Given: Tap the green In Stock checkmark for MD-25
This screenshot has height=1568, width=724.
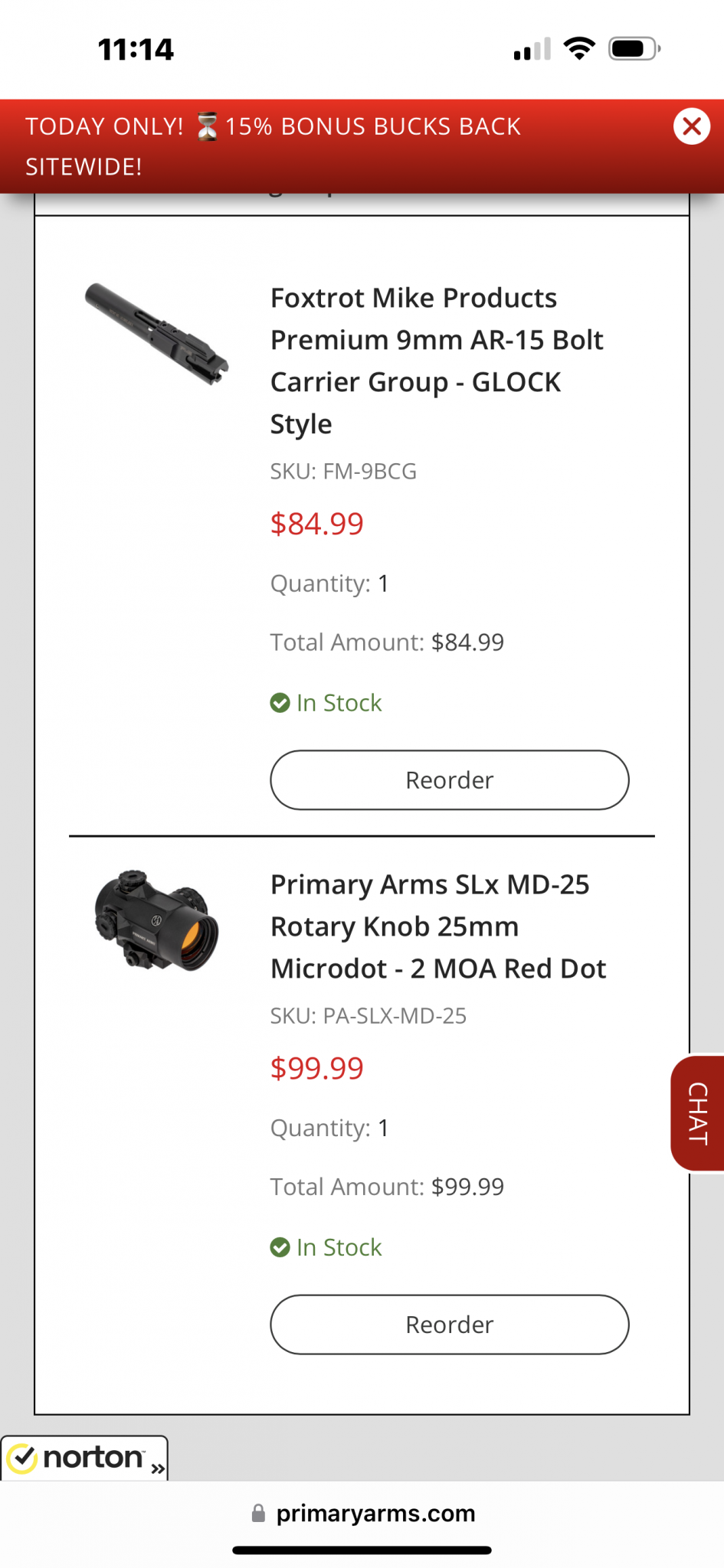Looking at the screenshot, I should 280,1247.
